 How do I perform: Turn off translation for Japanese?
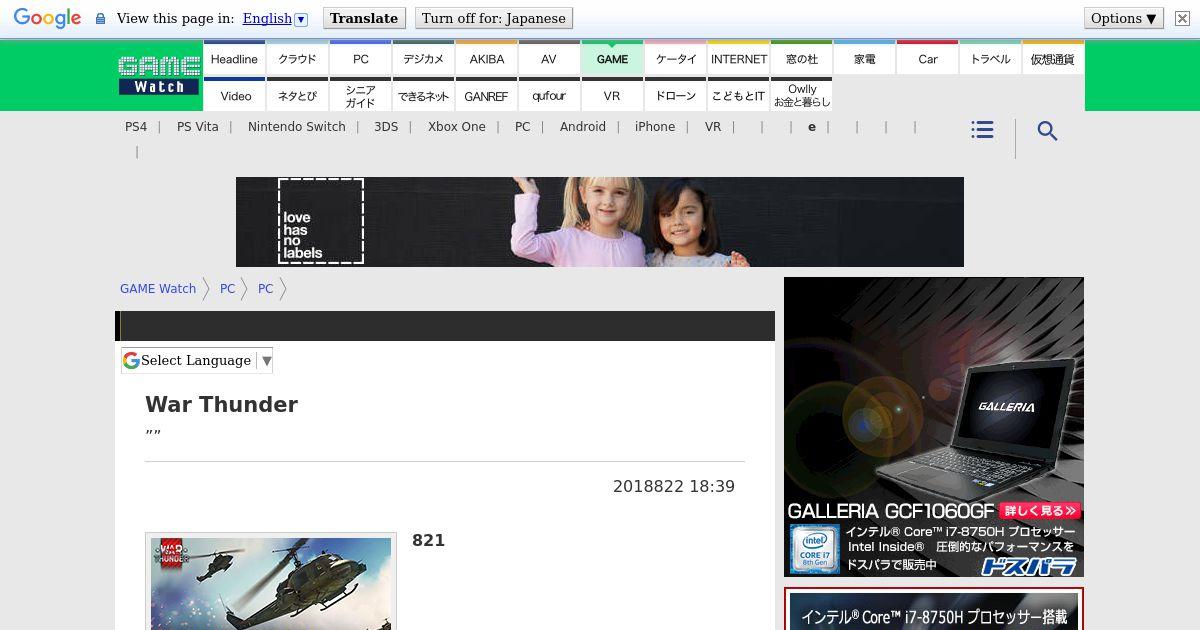(x=494, y=18)
